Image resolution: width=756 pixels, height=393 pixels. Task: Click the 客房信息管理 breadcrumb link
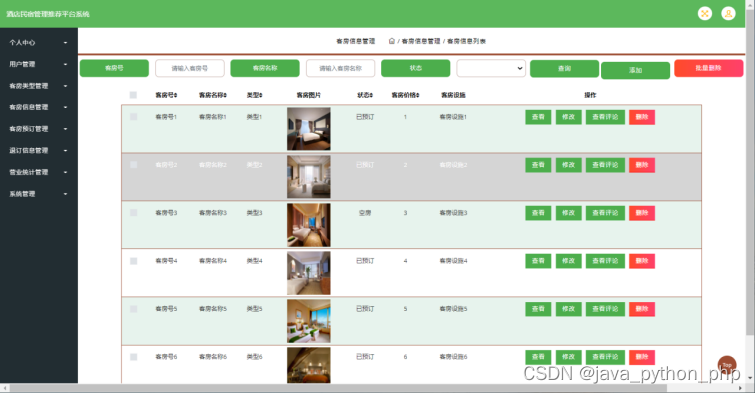(x=421, y=41)
